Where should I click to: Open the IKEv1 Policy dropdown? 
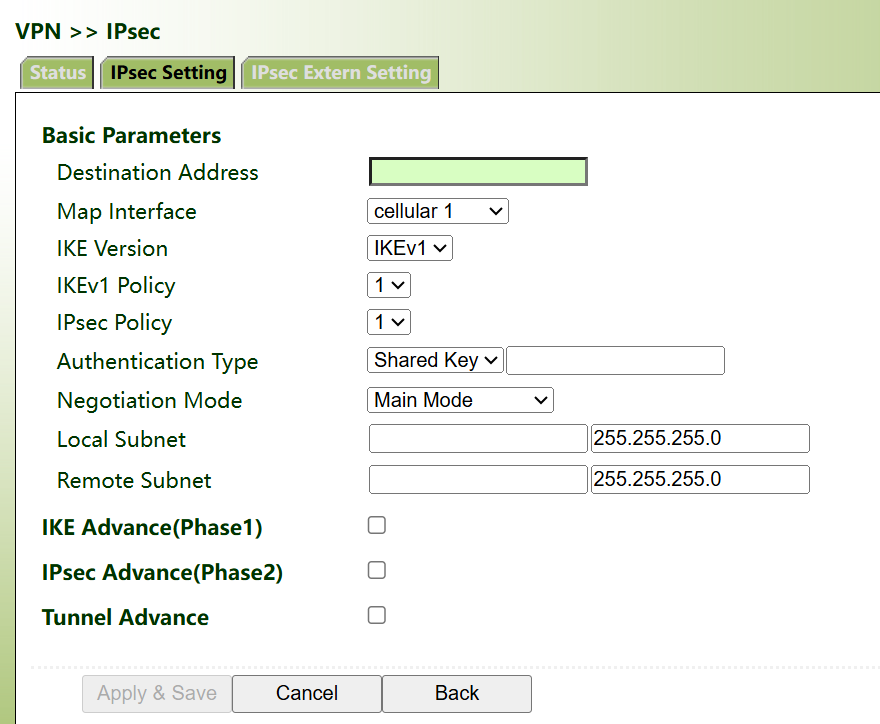pos(389,285)
